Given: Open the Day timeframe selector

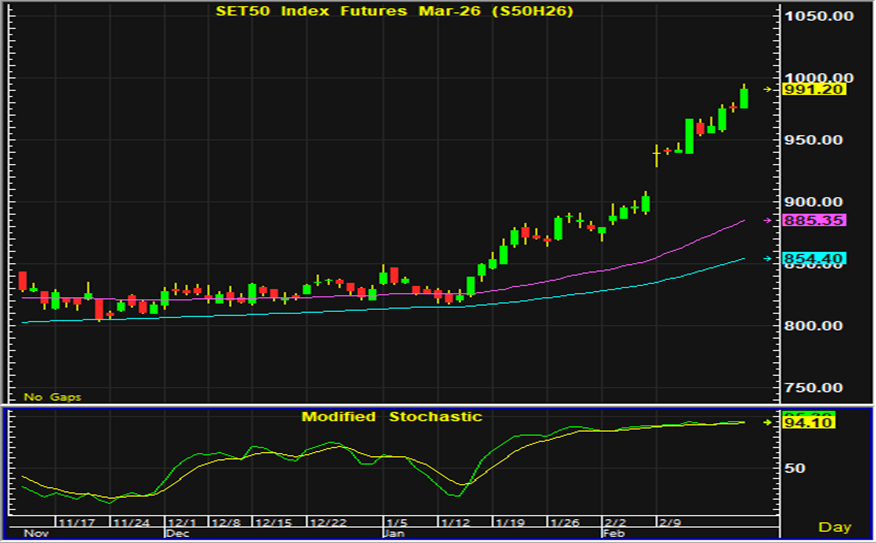Looking at the screenshot, I should [834, 526].
